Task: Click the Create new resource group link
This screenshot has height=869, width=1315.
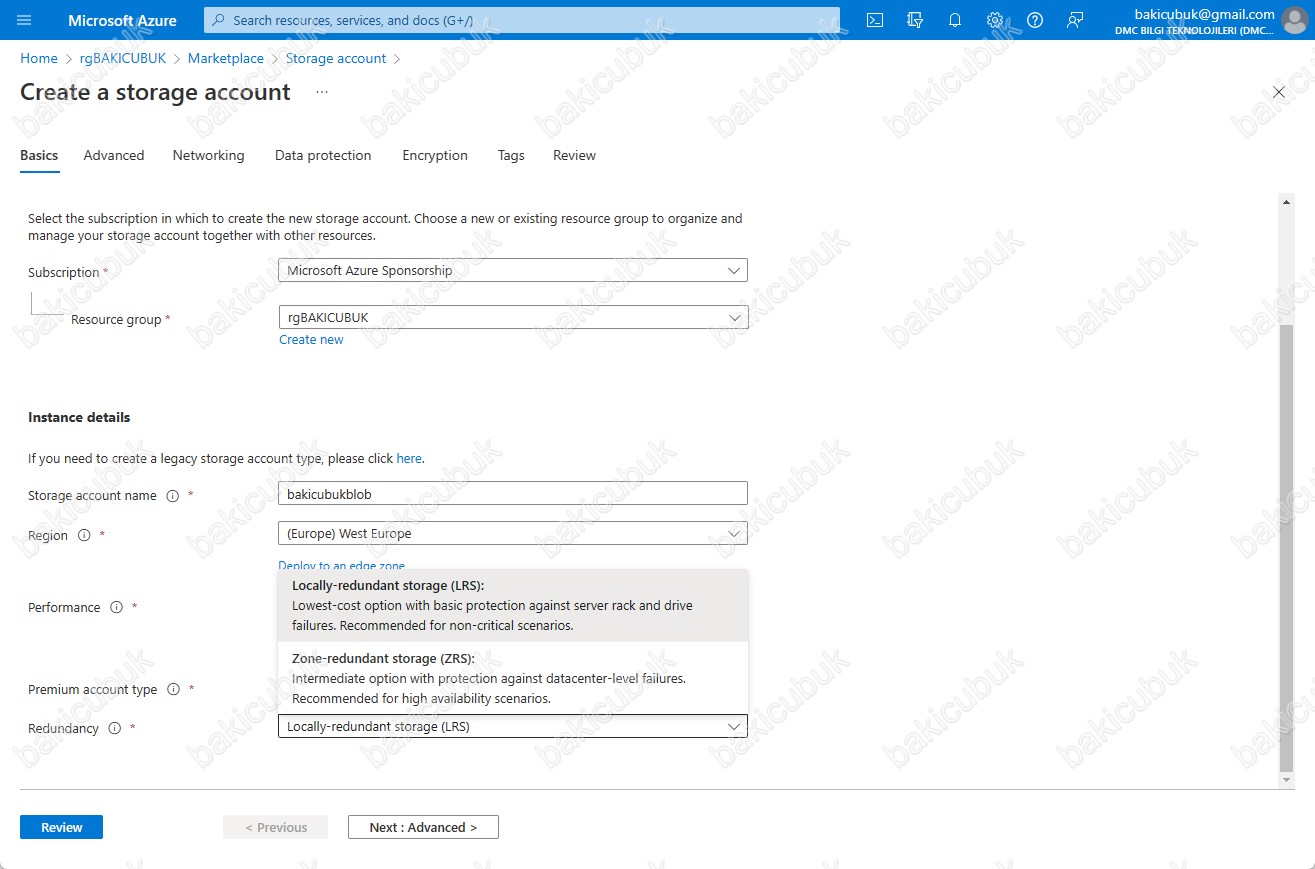Action: (x=311, y=340)
